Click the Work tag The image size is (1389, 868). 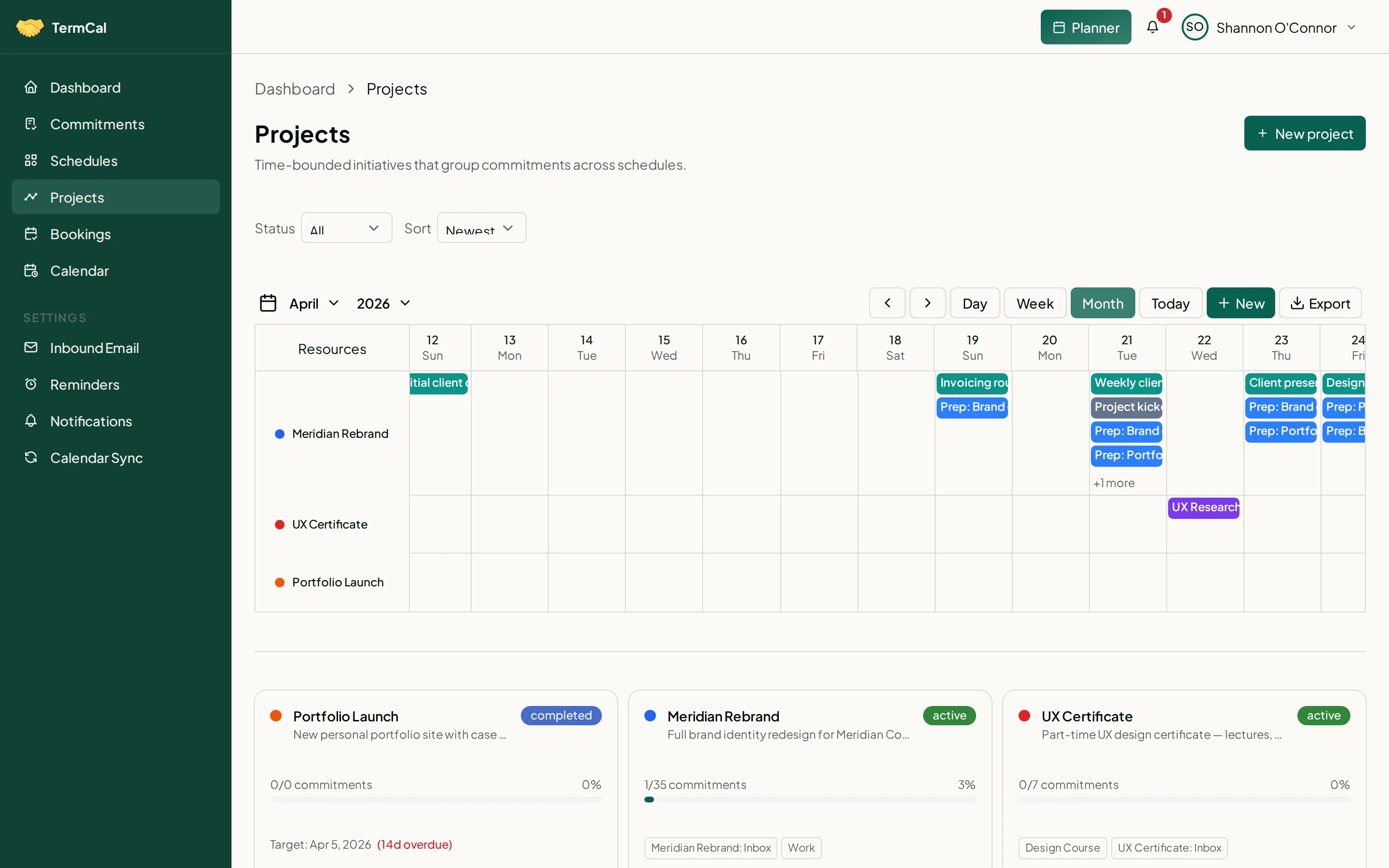click(x=801, y=848)
